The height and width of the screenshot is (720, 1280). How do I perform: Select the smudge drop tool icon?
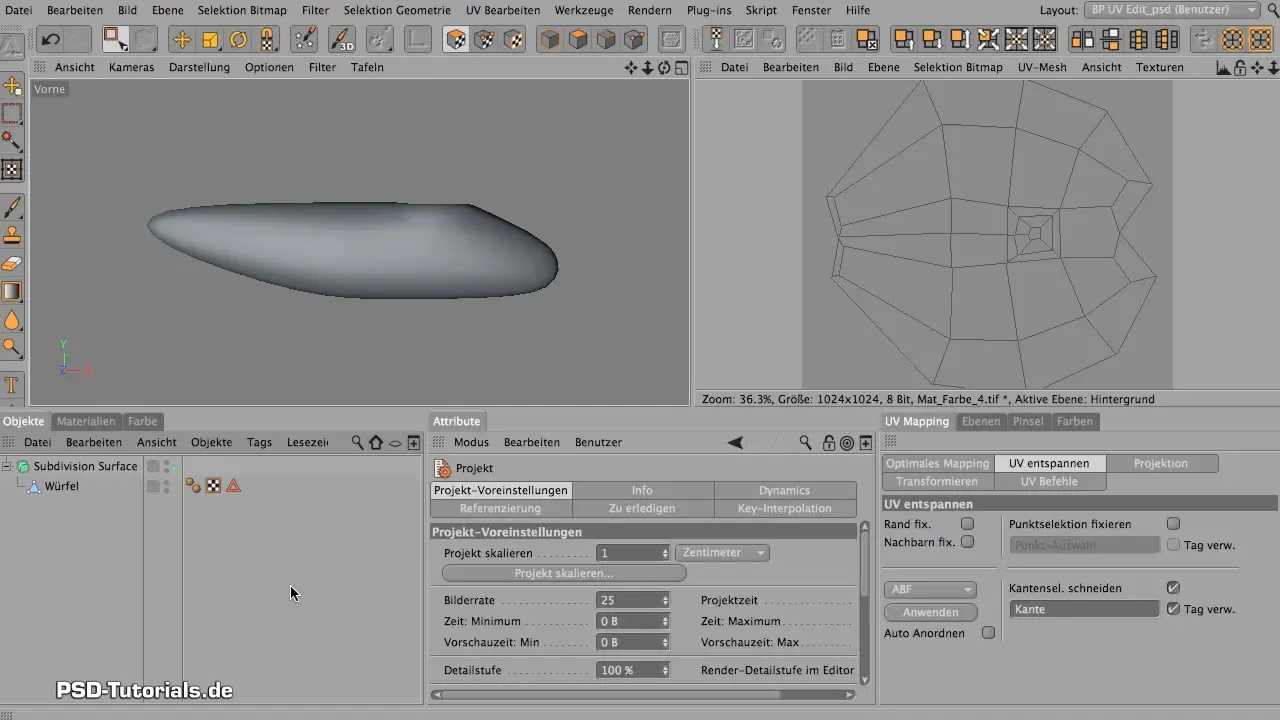(x=13, y=320)
